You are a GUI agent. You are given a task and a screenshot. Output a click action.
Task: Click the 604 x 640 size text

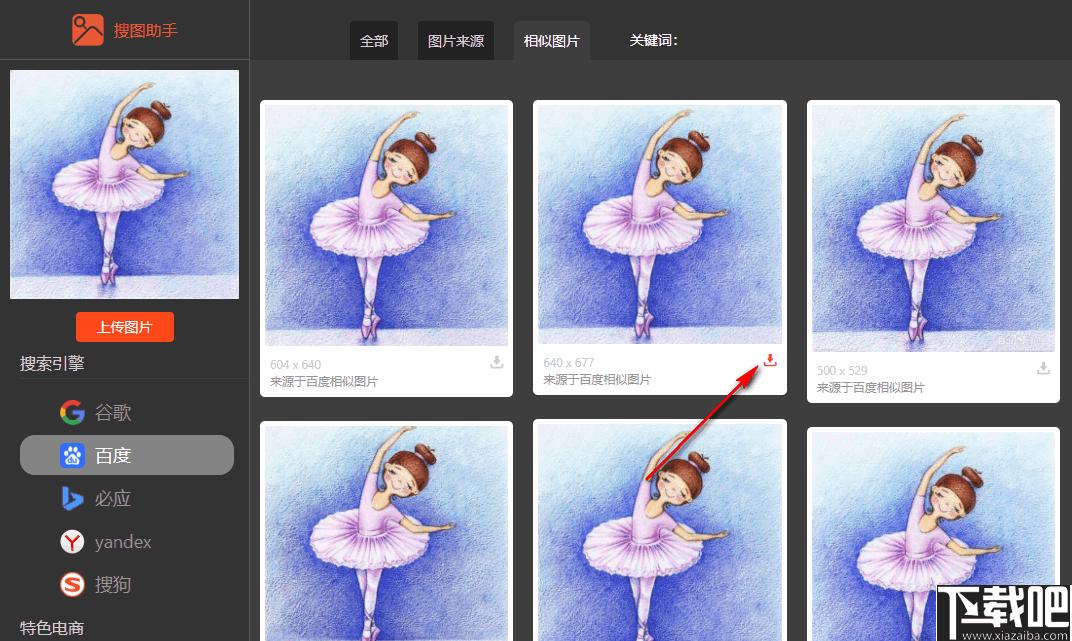tap(295, 364)
